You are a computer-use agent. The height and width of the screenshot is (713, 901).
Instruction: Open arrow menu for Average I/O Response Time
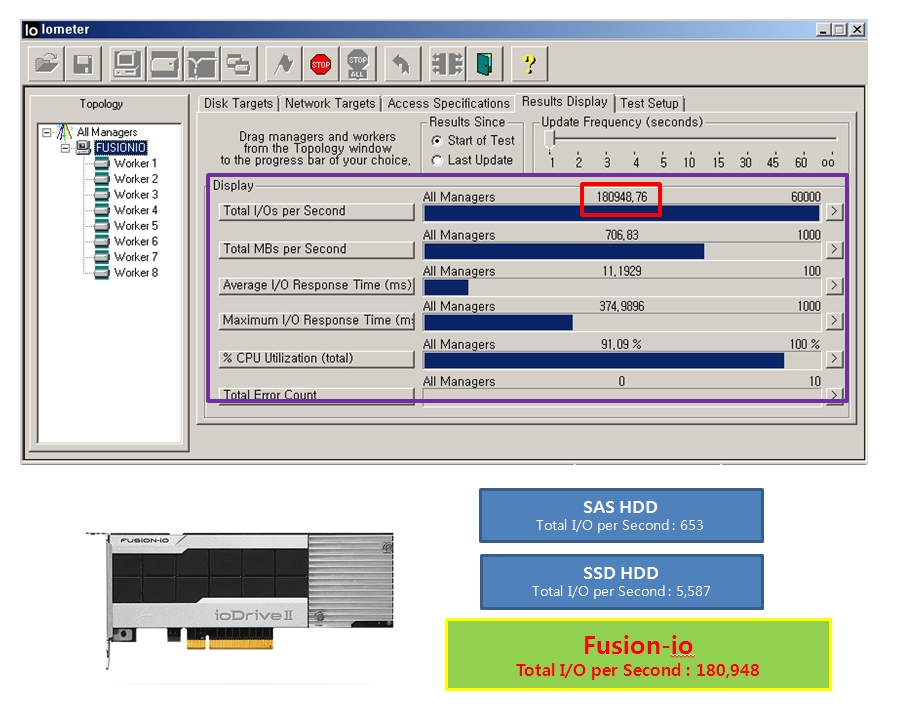(x=834, y=286)
